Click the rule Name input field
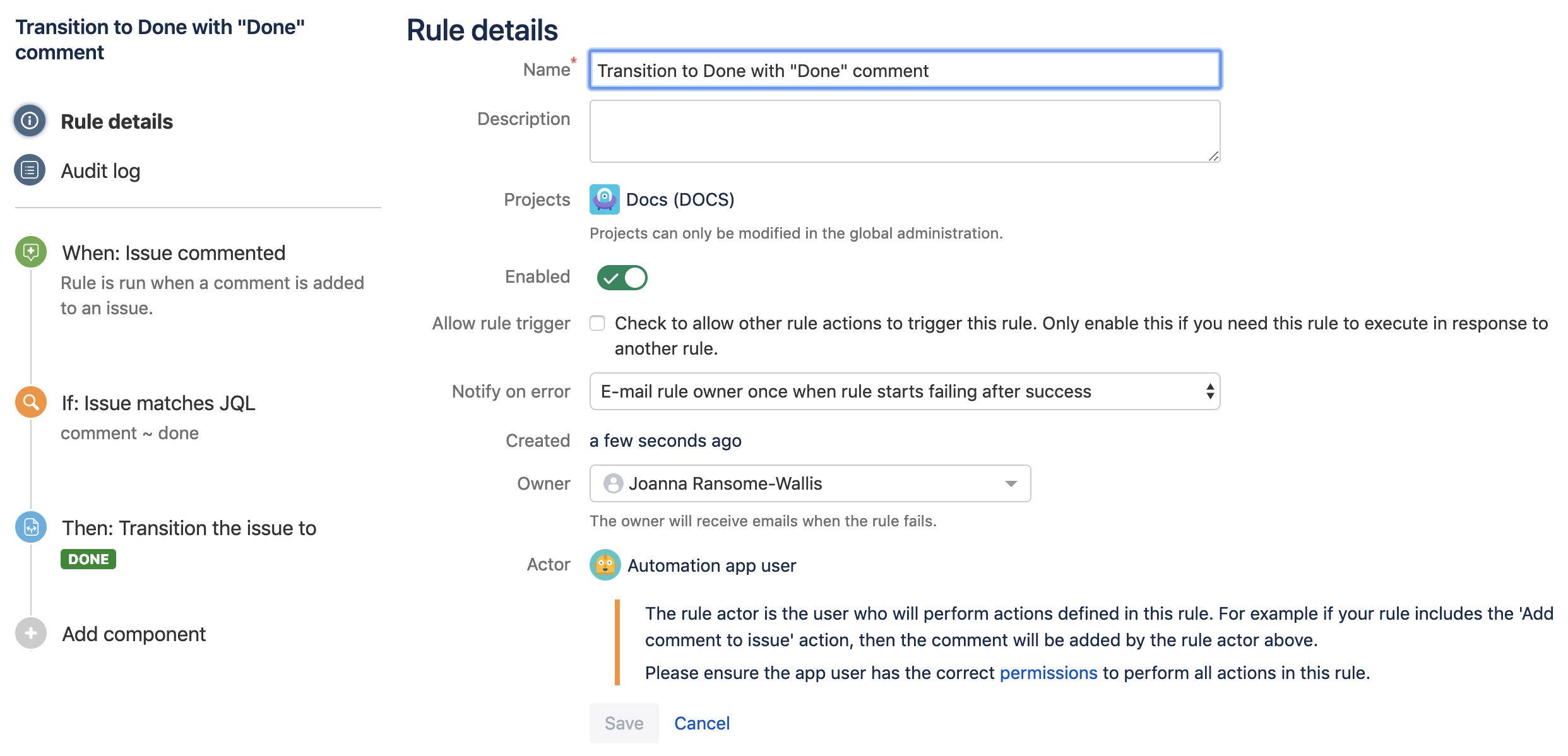The image size is (1568, 756). (904, 70)
